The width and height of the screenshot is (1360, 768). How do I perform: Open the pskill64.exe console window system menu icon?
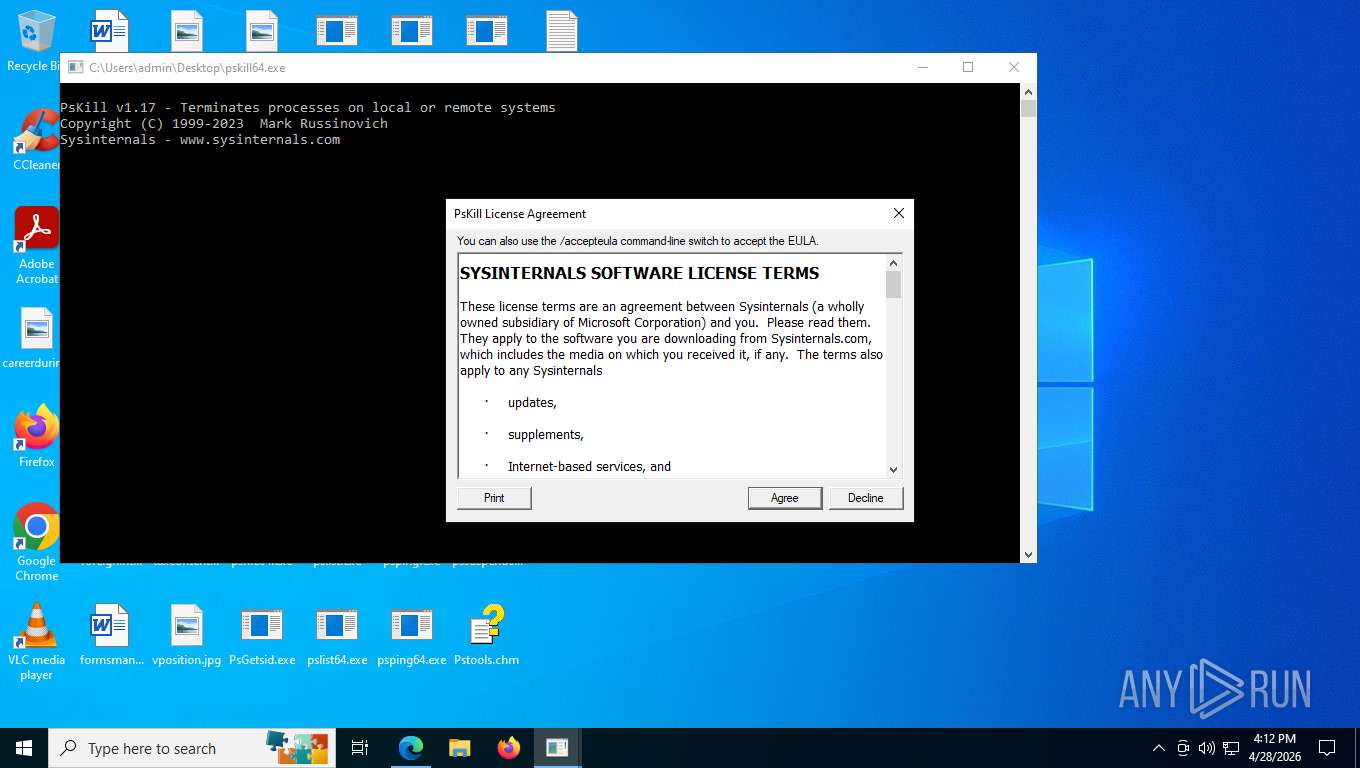pyautogui.click(x=75, y=68)
